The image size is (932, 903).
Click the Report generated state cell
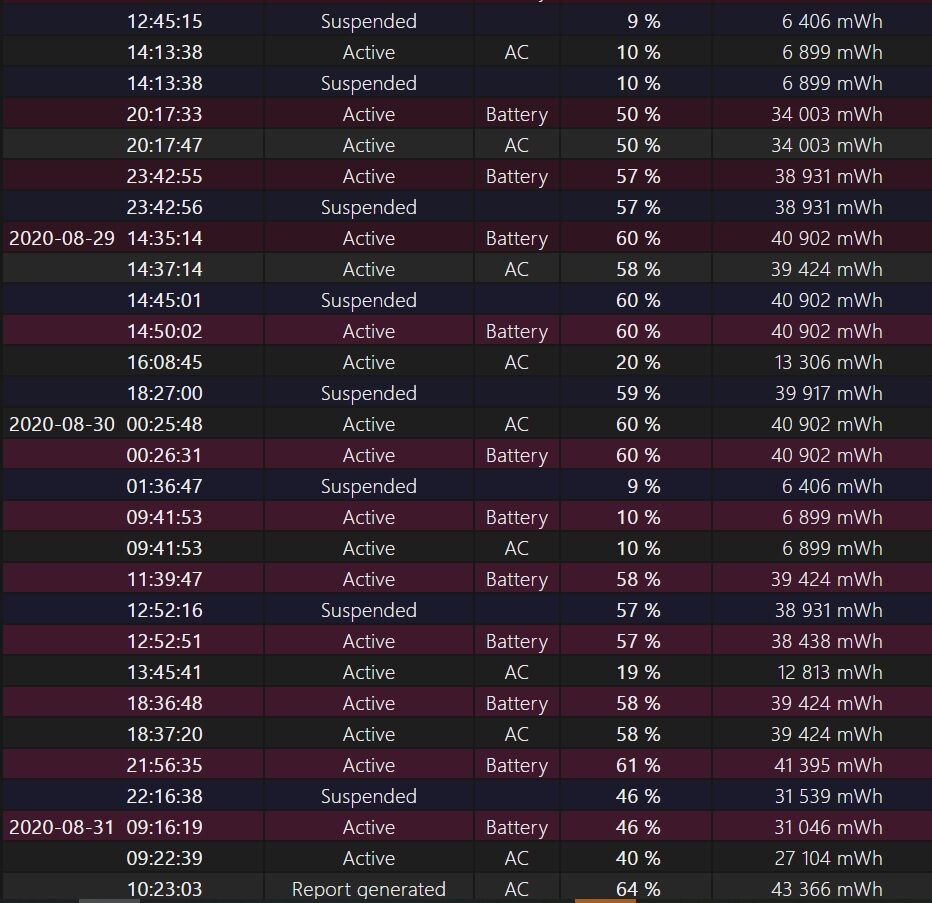(x=369, y=889)
